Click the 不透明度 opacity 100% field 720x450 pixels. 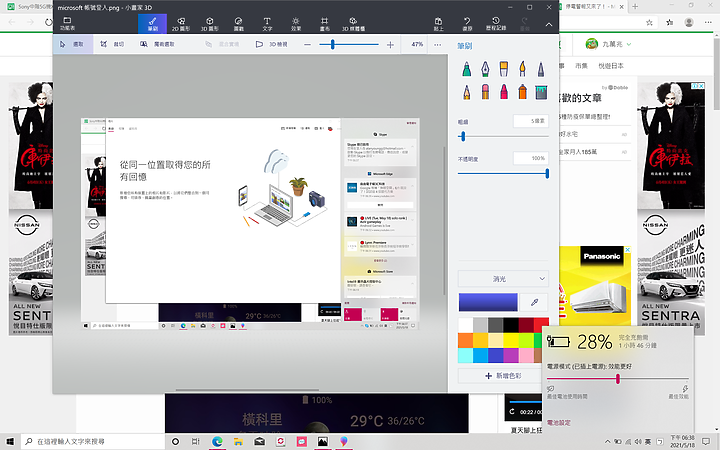(531, 158)
